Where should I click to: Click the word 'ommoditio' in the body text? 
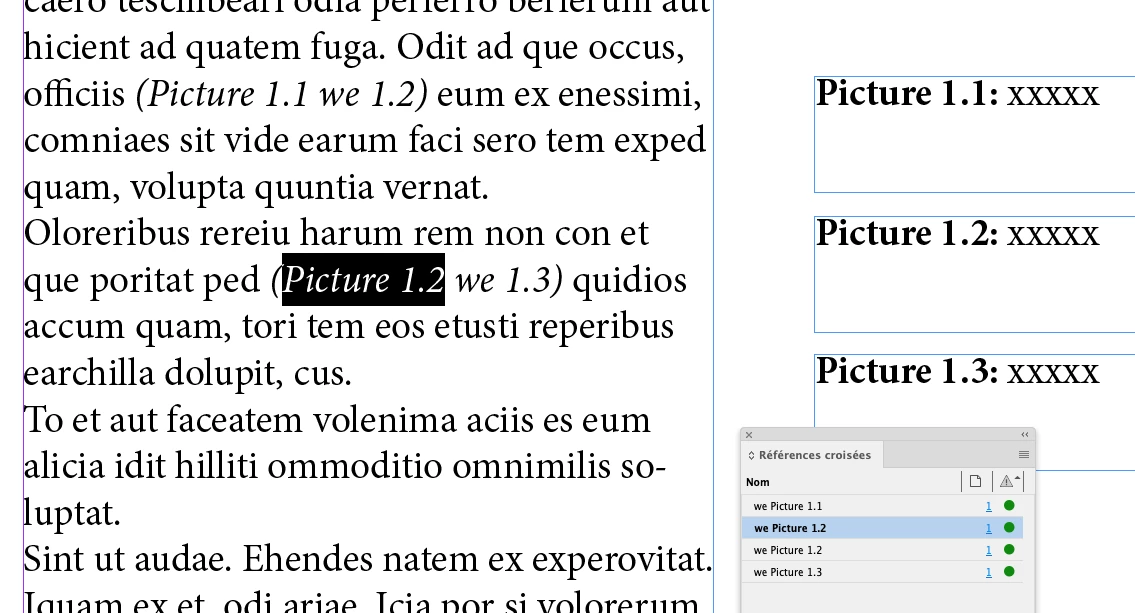pos(355,466)
